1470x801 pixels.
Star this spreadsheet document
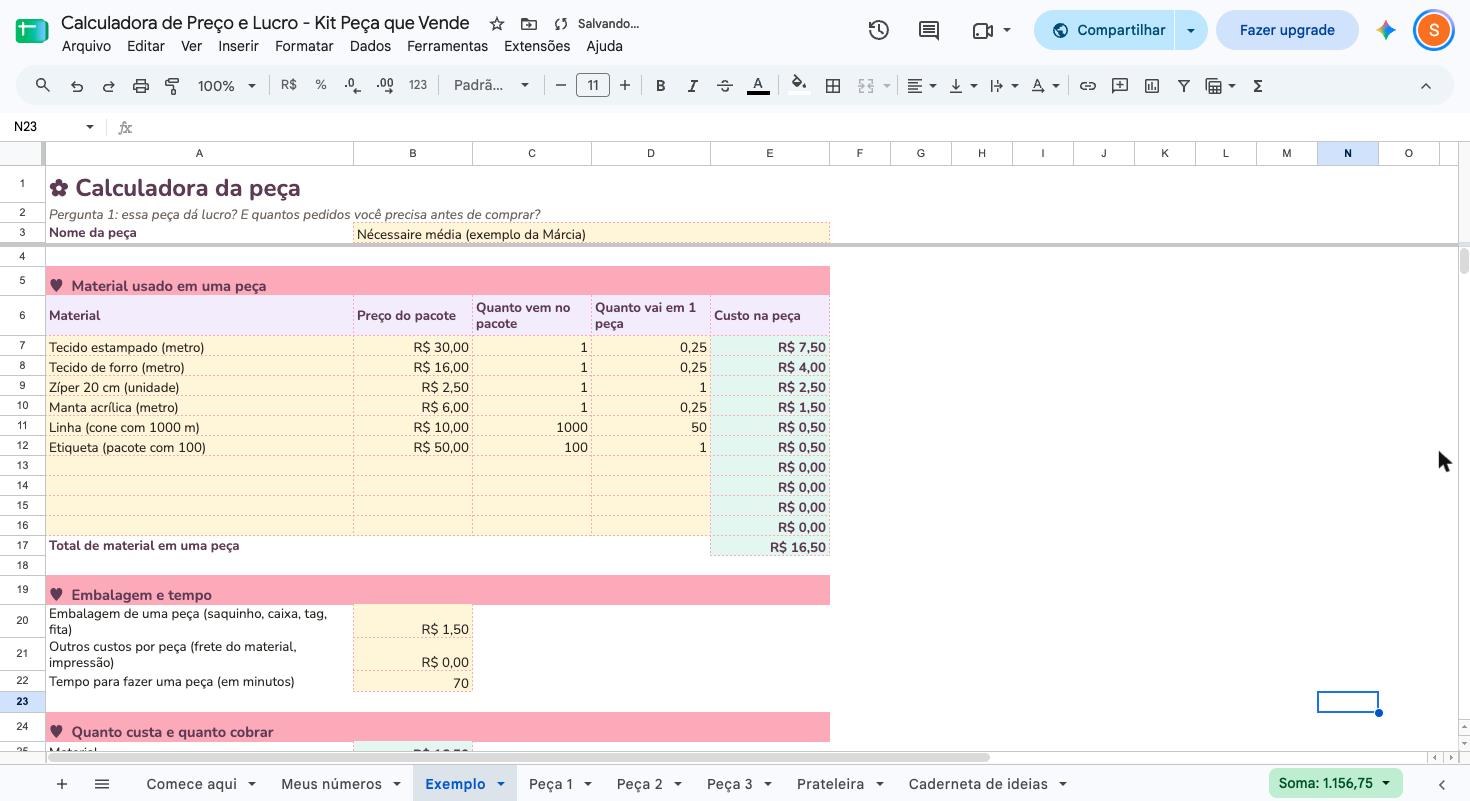497,23
